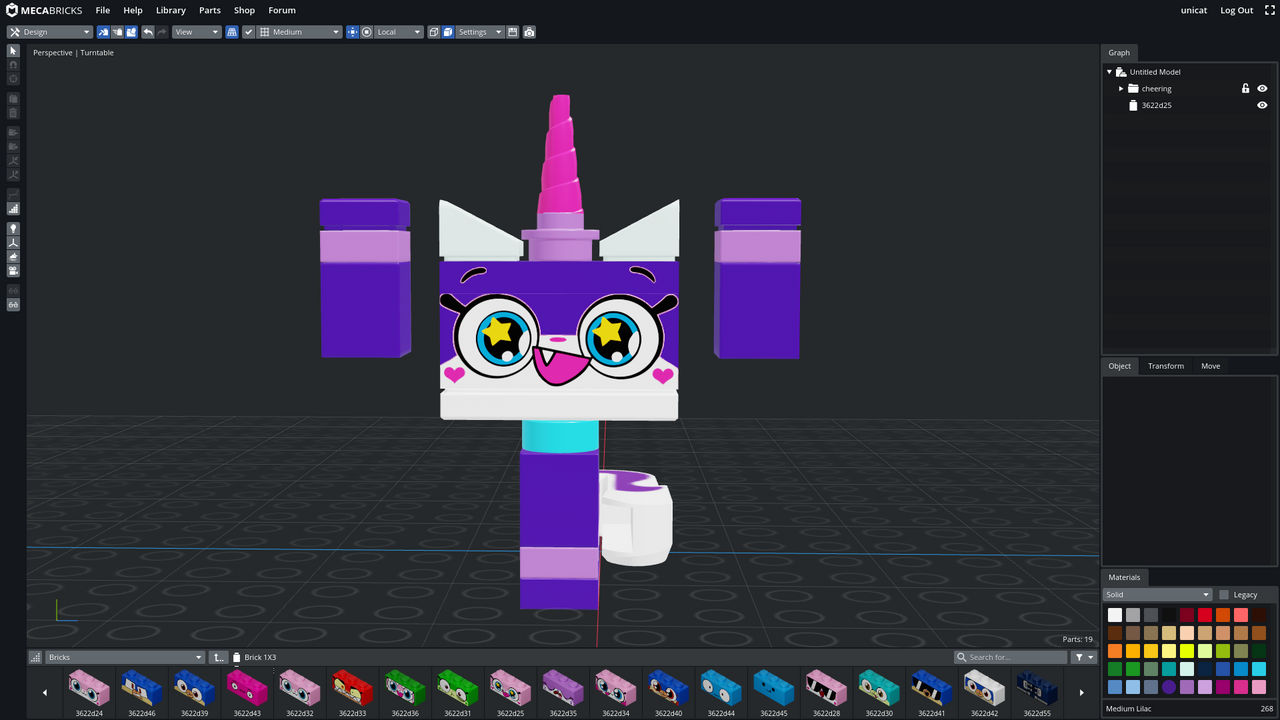Viewport: 1280px width, 720px height.
Task: Click the Graph tab
Action: click(1119, 53)
